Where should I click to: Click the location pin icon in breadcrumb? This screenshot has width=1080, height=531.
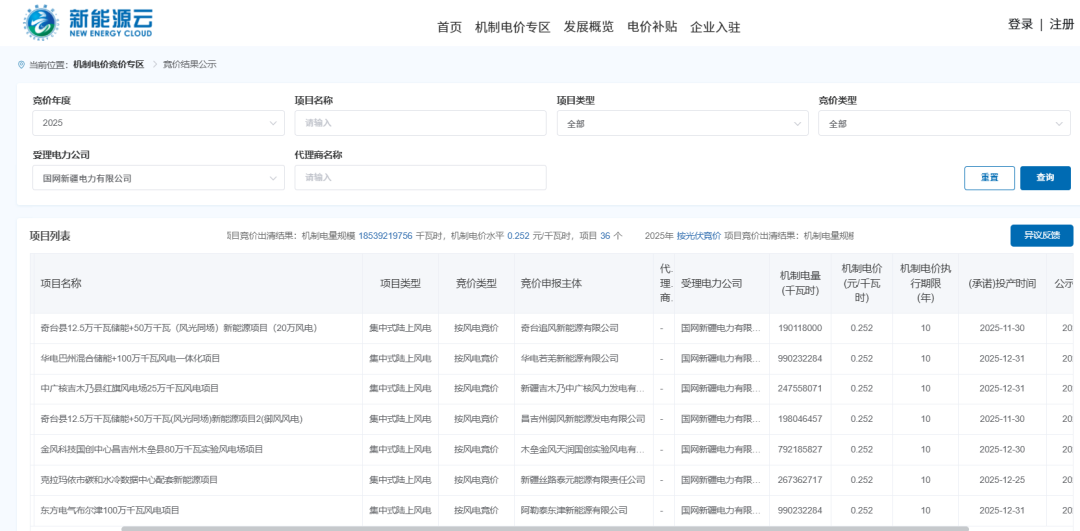pyautogui.click(x=22, y=64)
